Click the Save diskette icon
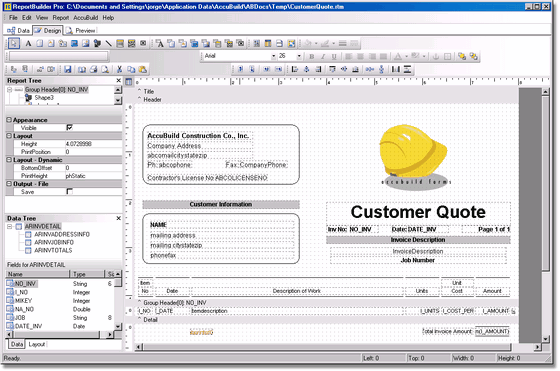Viewport: 560px width, 371px height. [68, 69]
